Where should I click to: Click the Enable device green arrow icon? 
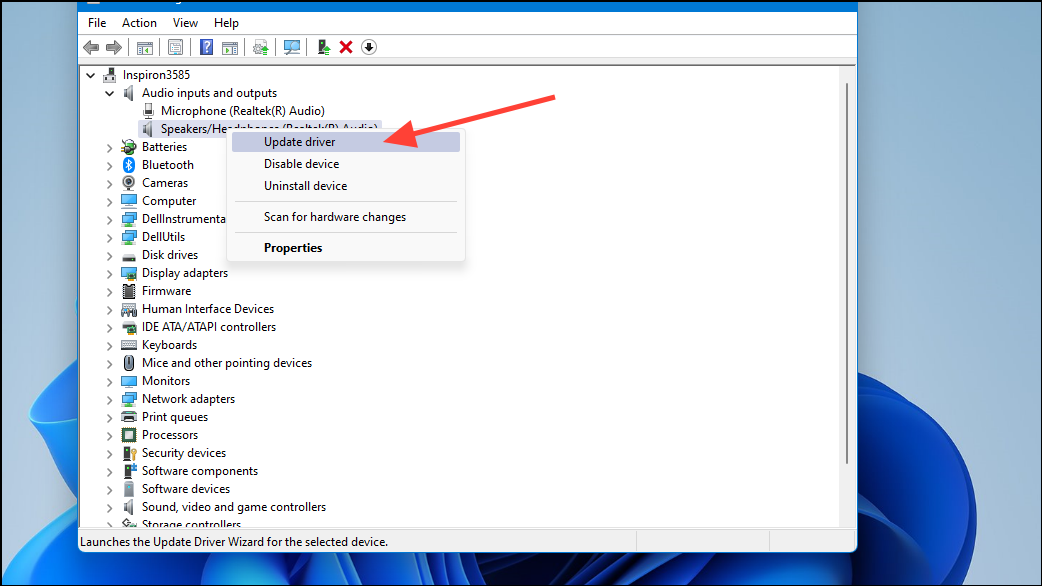323,47
